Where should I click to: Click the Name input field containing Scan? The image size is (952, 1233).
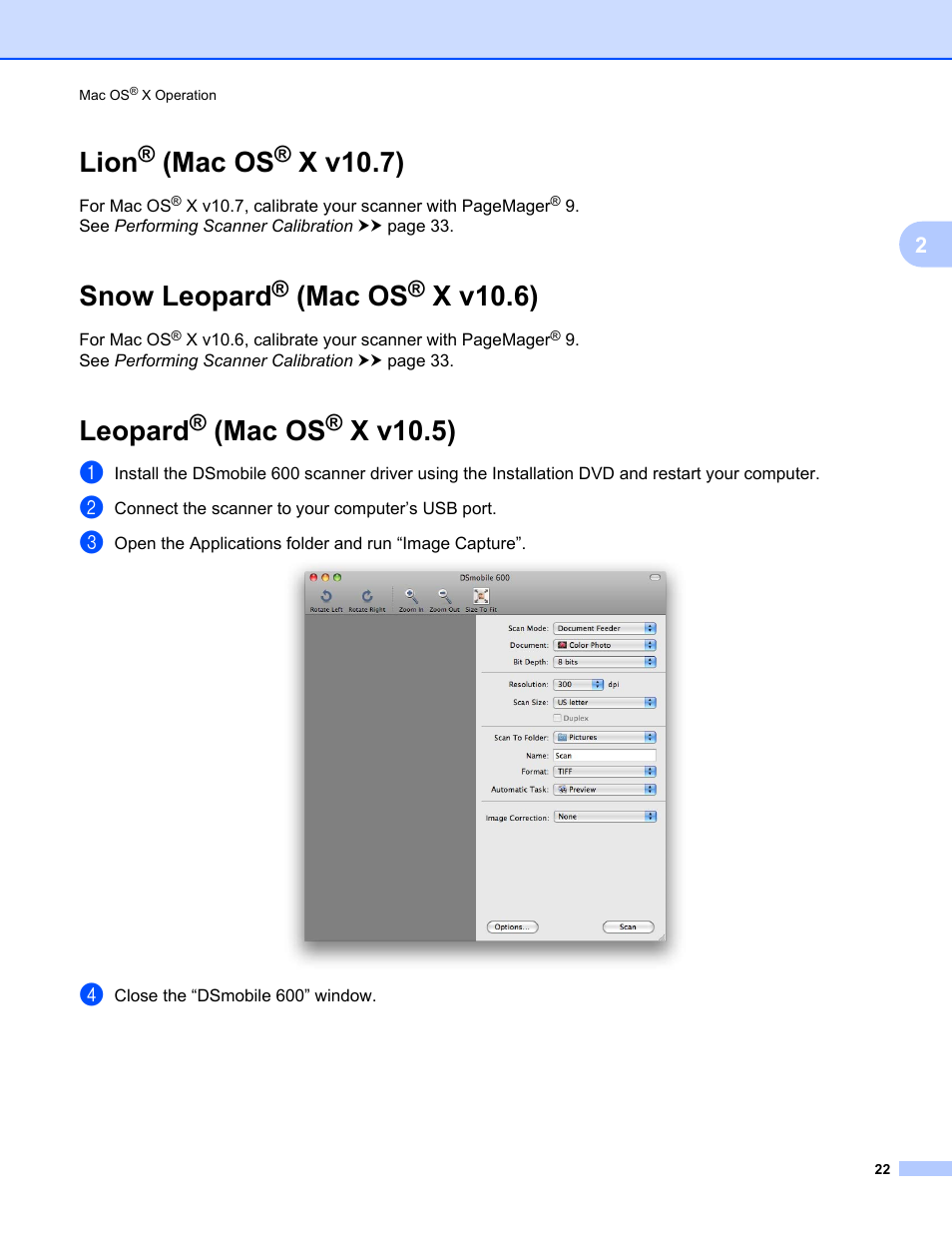click(605, 756)
